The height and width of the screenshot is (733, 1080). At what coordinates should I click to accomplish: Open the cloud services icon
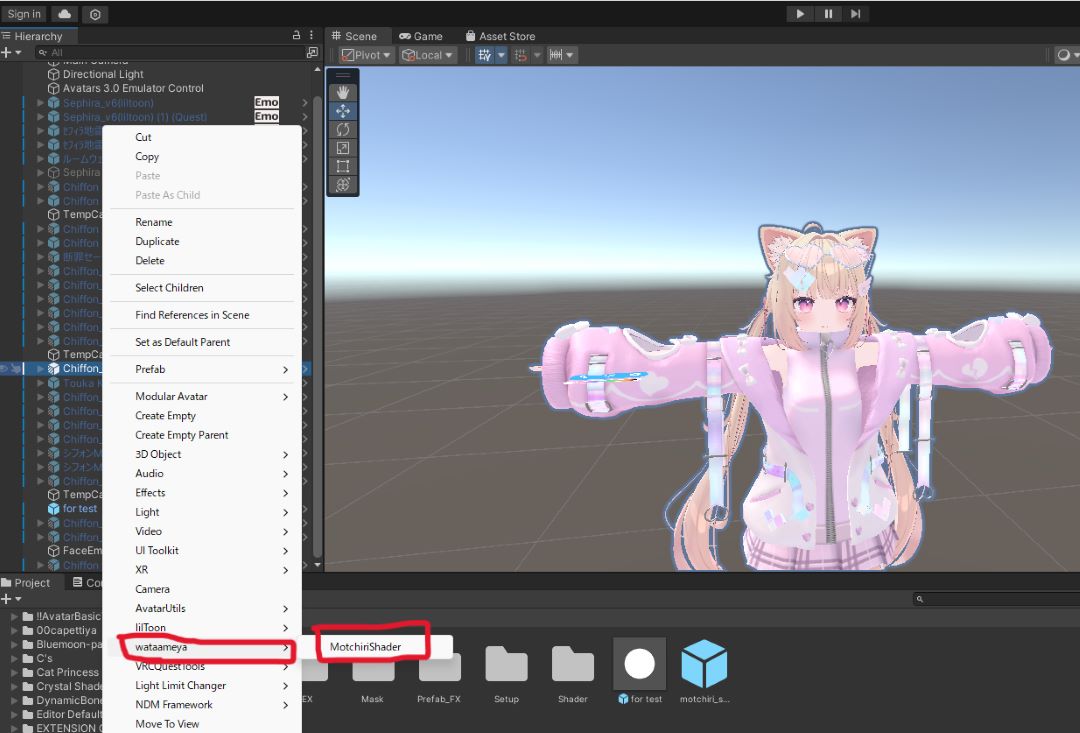pos(64,14)
